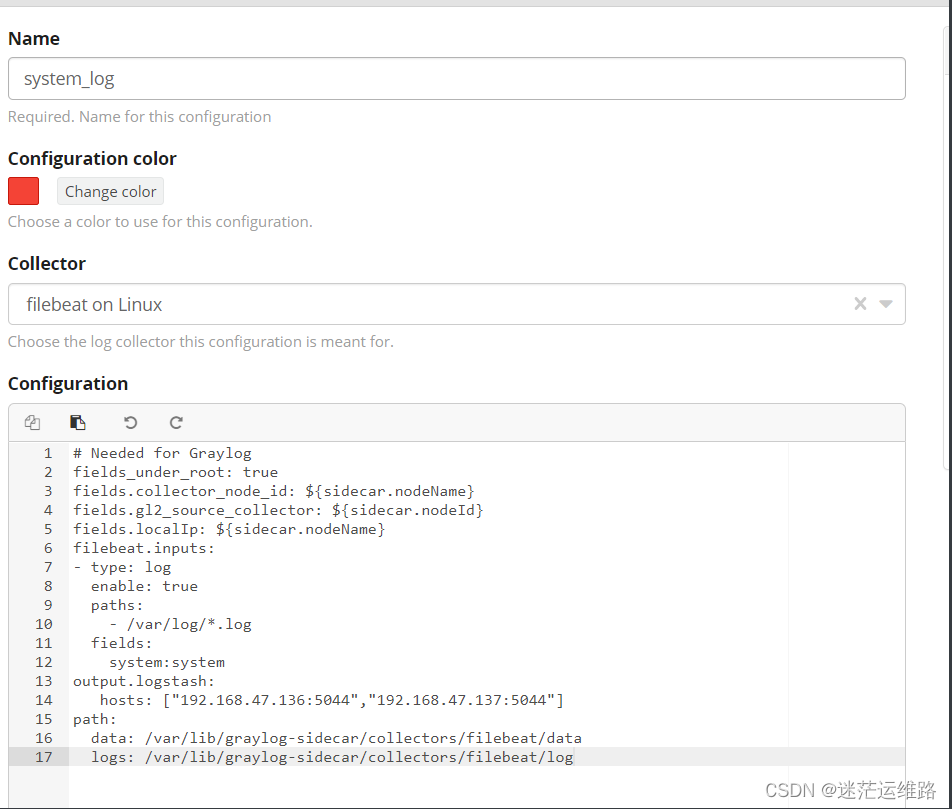Click the 'Name' field label
The image size is (952, 809).
coord(34,39)
